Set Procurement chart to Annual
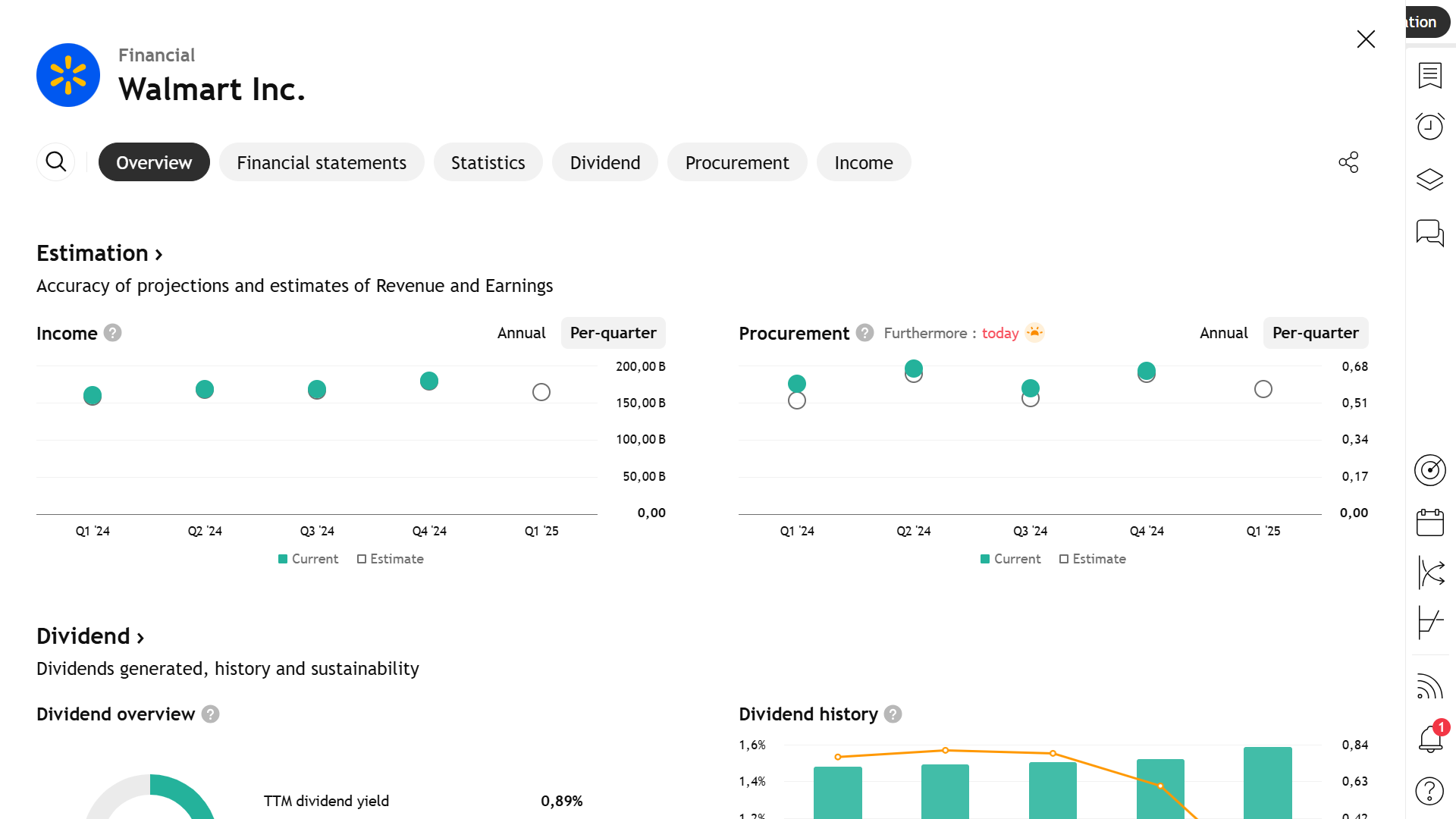This screenshot has width=1456, height=819. click(1224, 333)
